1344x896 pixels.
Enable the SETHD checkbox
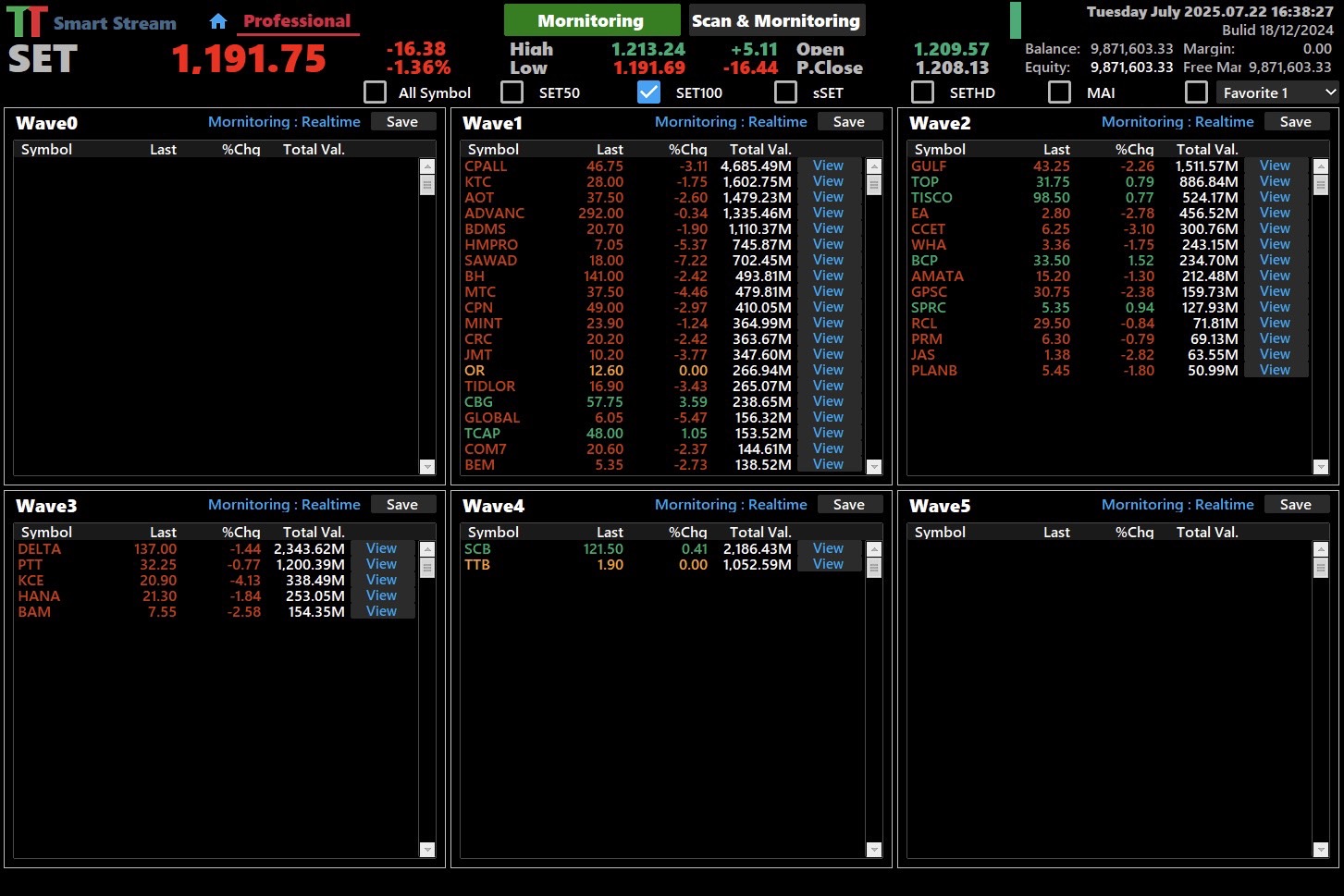coord(922,92)
